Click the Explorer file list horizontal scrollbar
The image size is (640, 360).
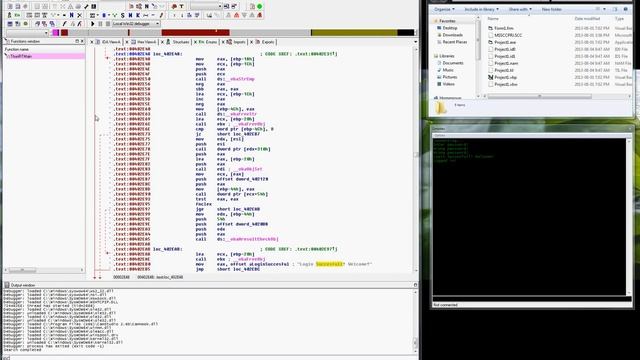(539, 96)
